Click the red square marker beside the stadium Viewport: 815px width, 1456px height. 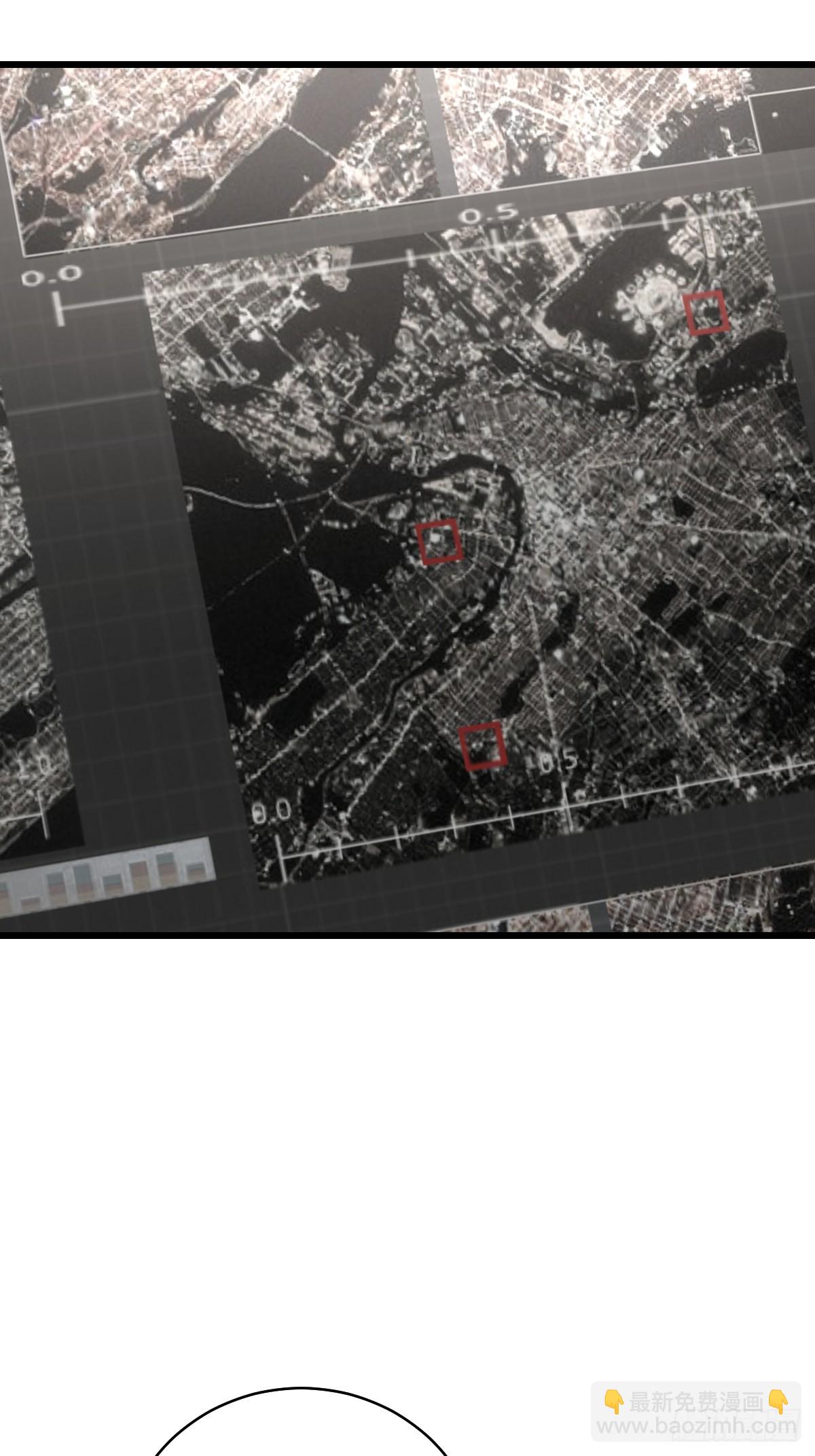(706, 313)
